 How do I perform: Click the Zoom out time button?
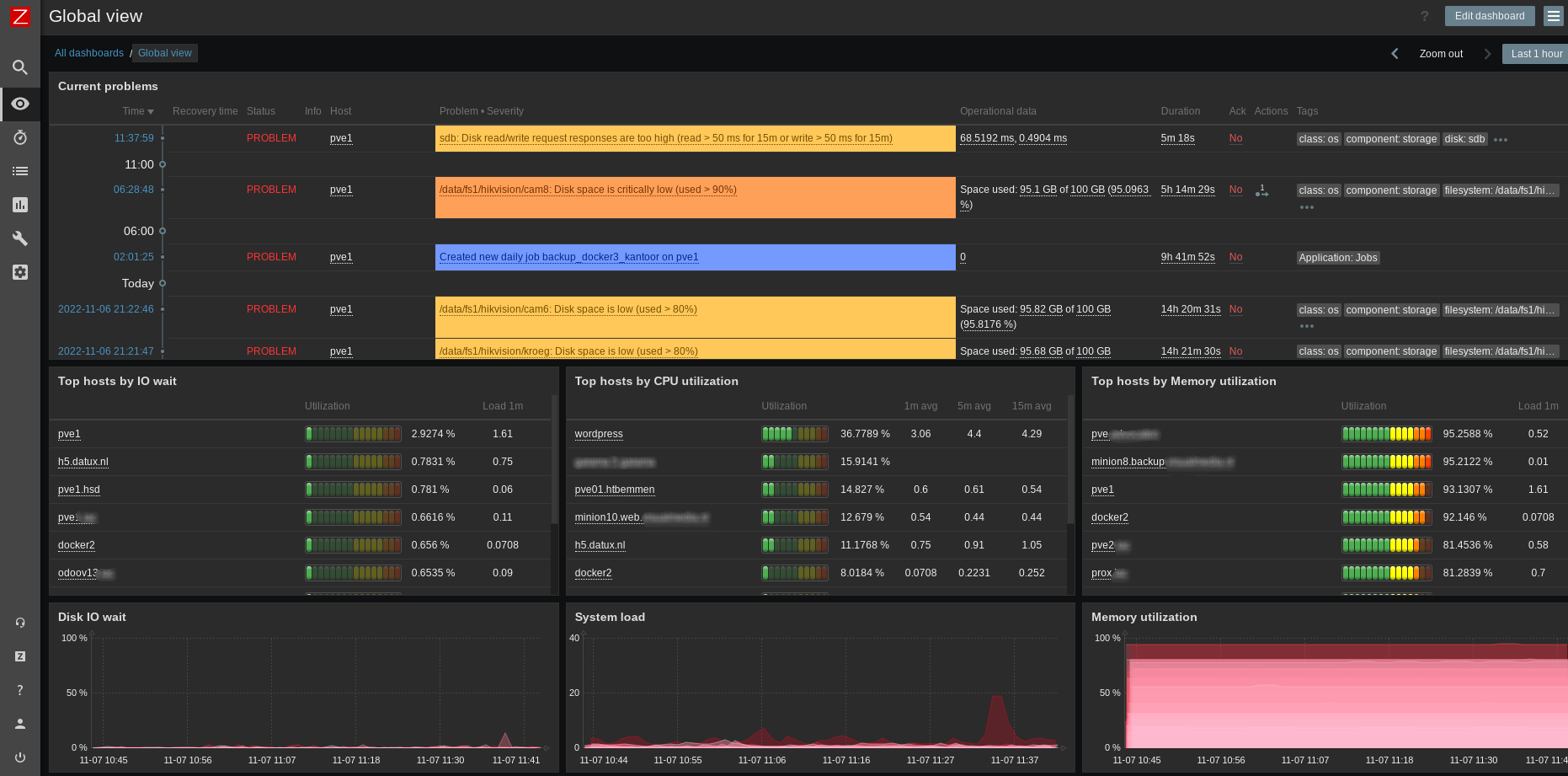tap(1441, 54)
